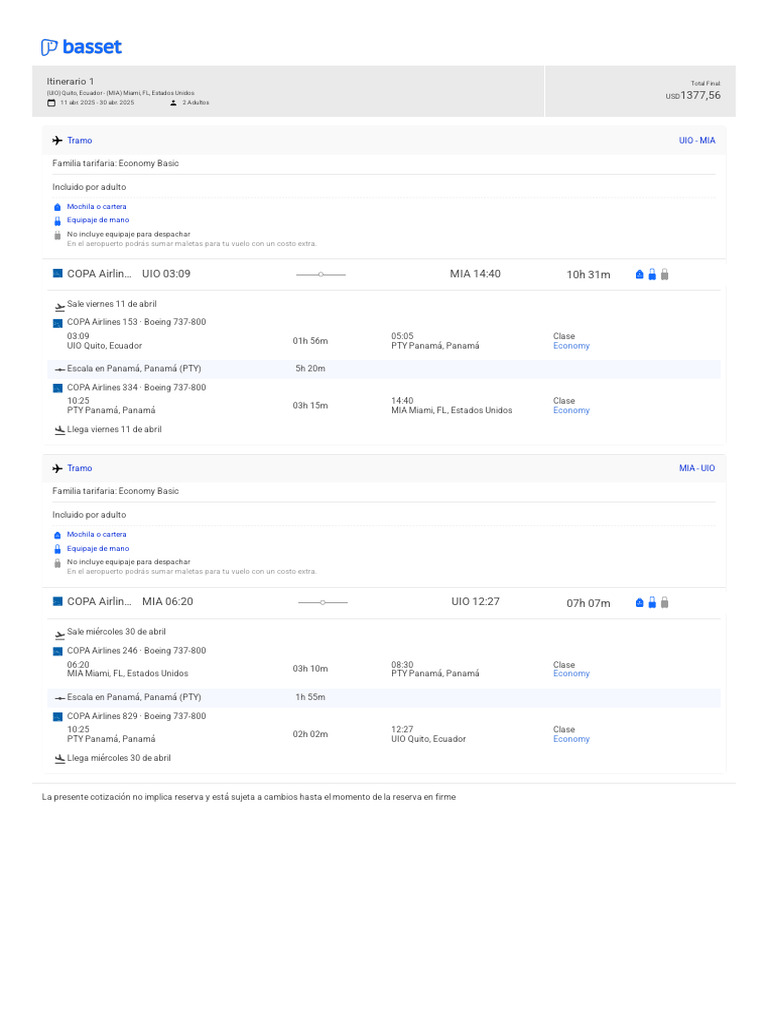
Task: Click landing icon beside Llega miércoles 30 de abril
Action: tap(59, 759)
